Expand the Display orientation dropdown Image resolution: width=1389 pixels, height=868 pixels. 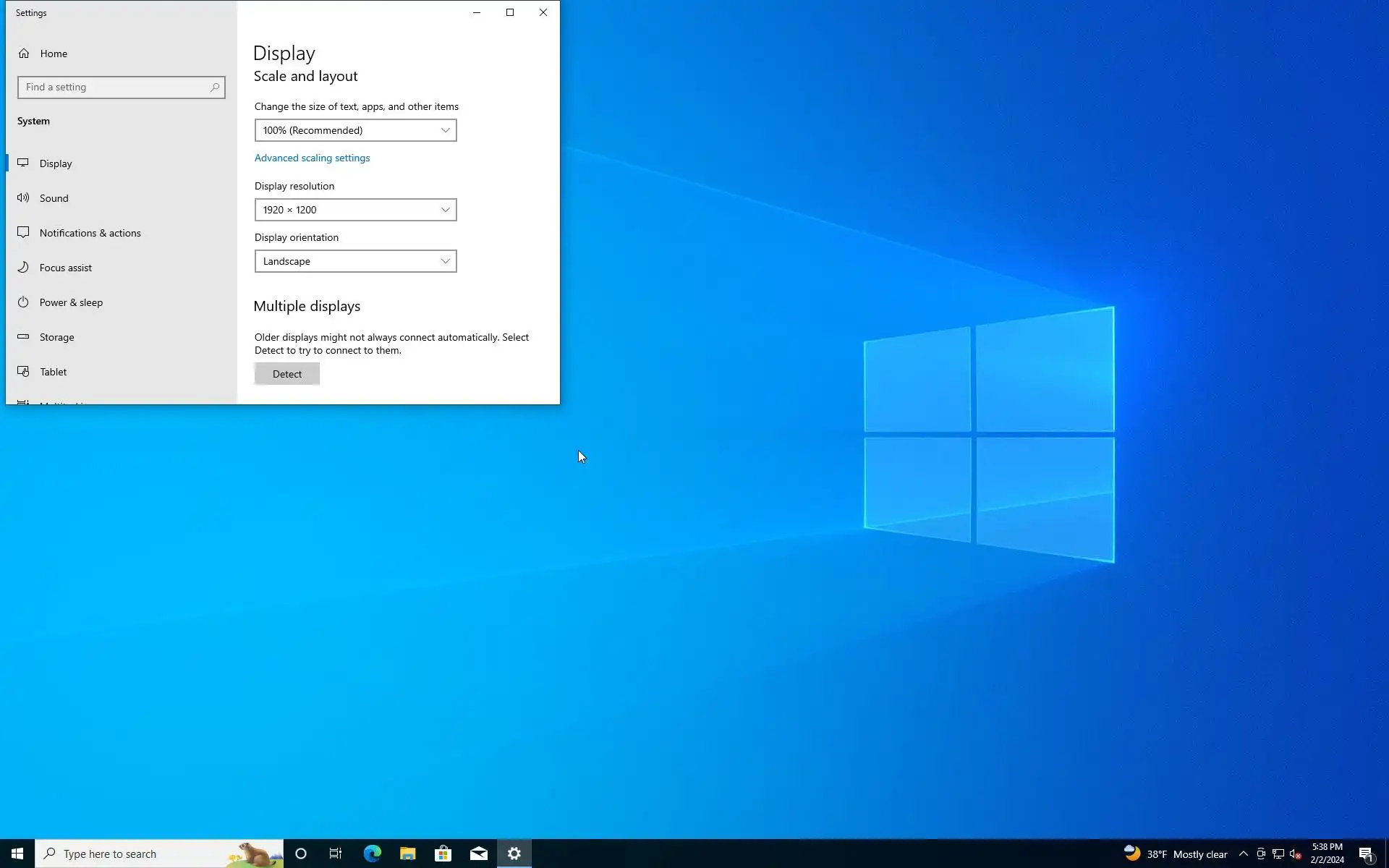coord(355,261)
